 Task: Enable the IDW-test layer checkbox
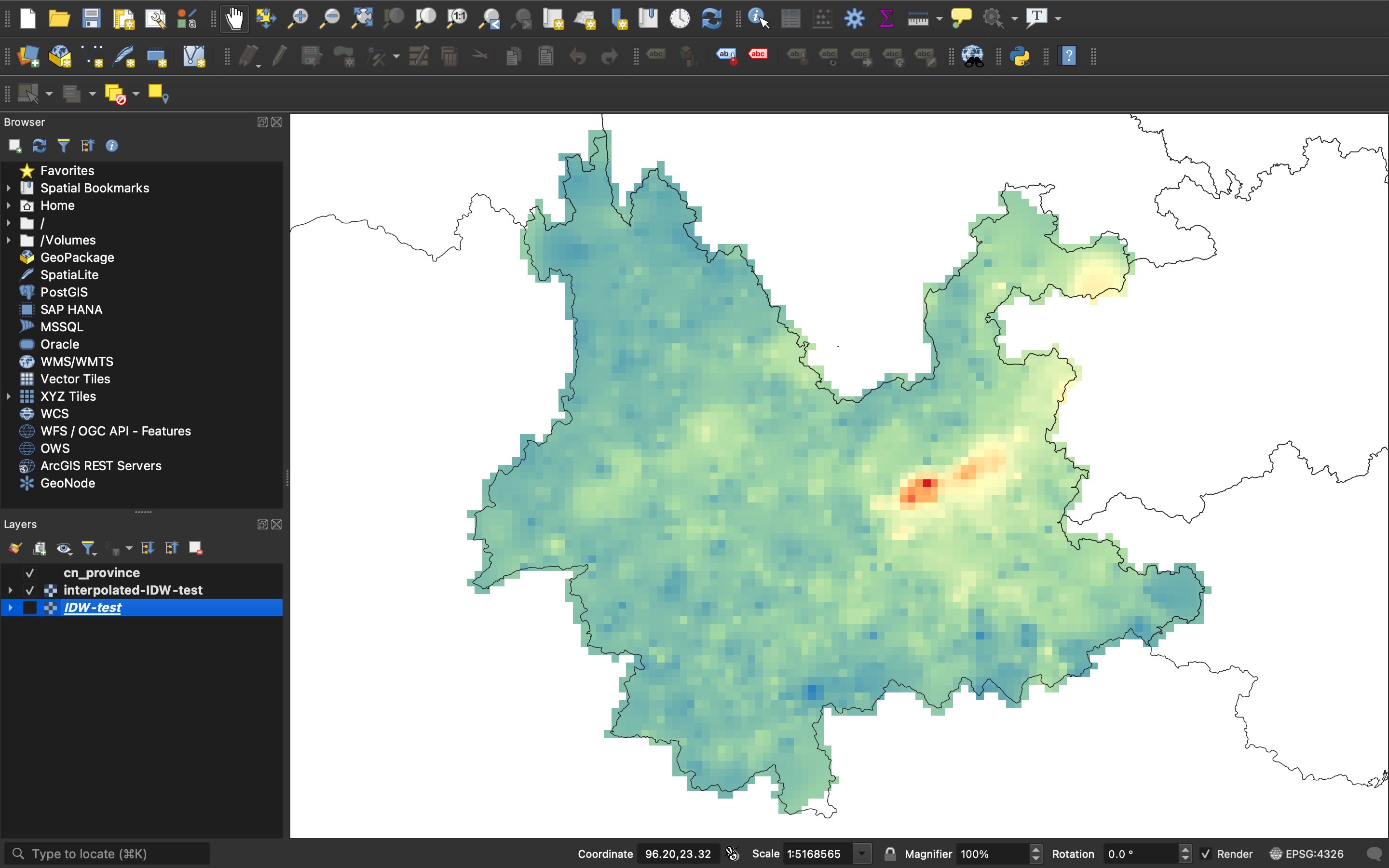(x=30, y=608)
